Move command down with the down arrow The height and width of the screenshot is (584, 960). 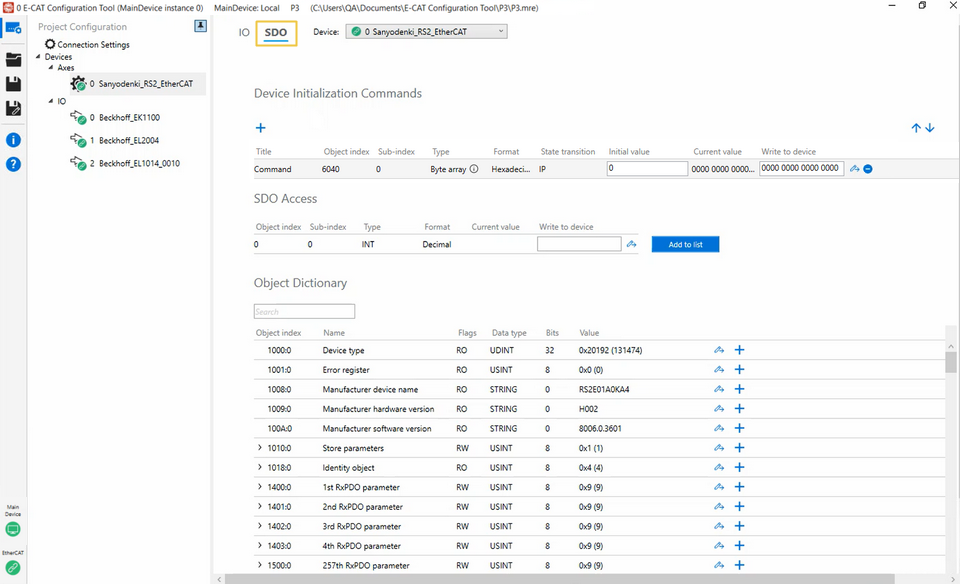[930, 128]
